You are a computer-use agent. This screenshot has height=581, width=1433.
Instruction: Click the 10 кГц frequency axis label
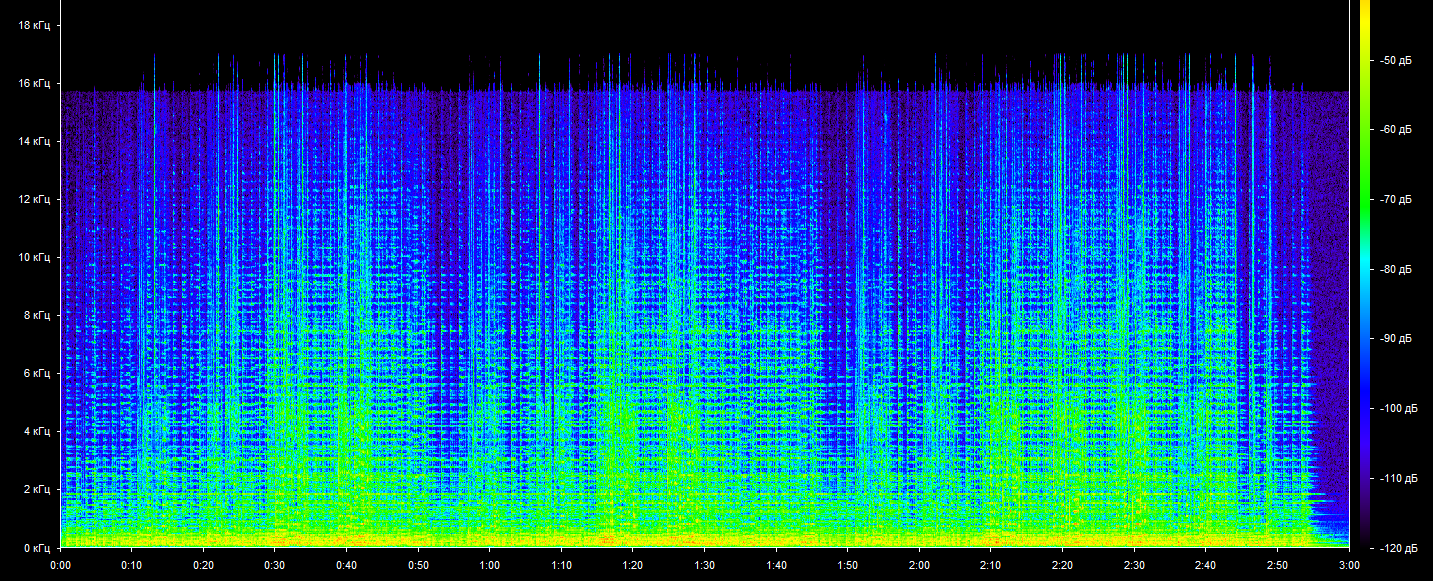(34, 258)
